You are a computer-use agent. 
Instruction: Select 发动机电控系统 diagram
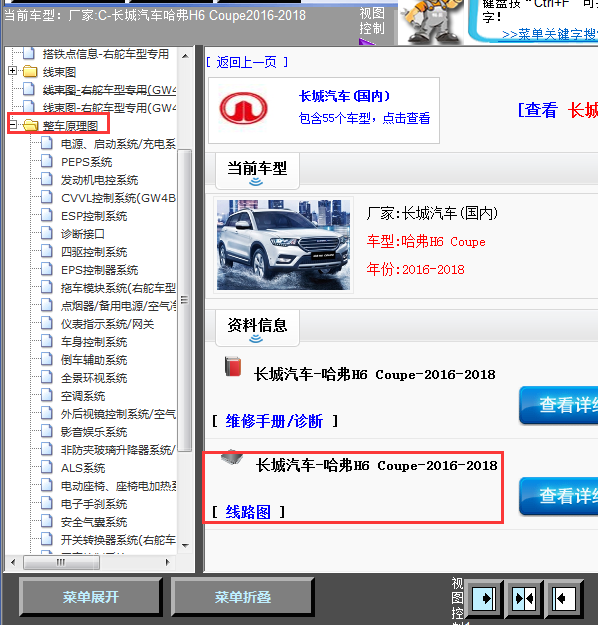click(99, 180)
